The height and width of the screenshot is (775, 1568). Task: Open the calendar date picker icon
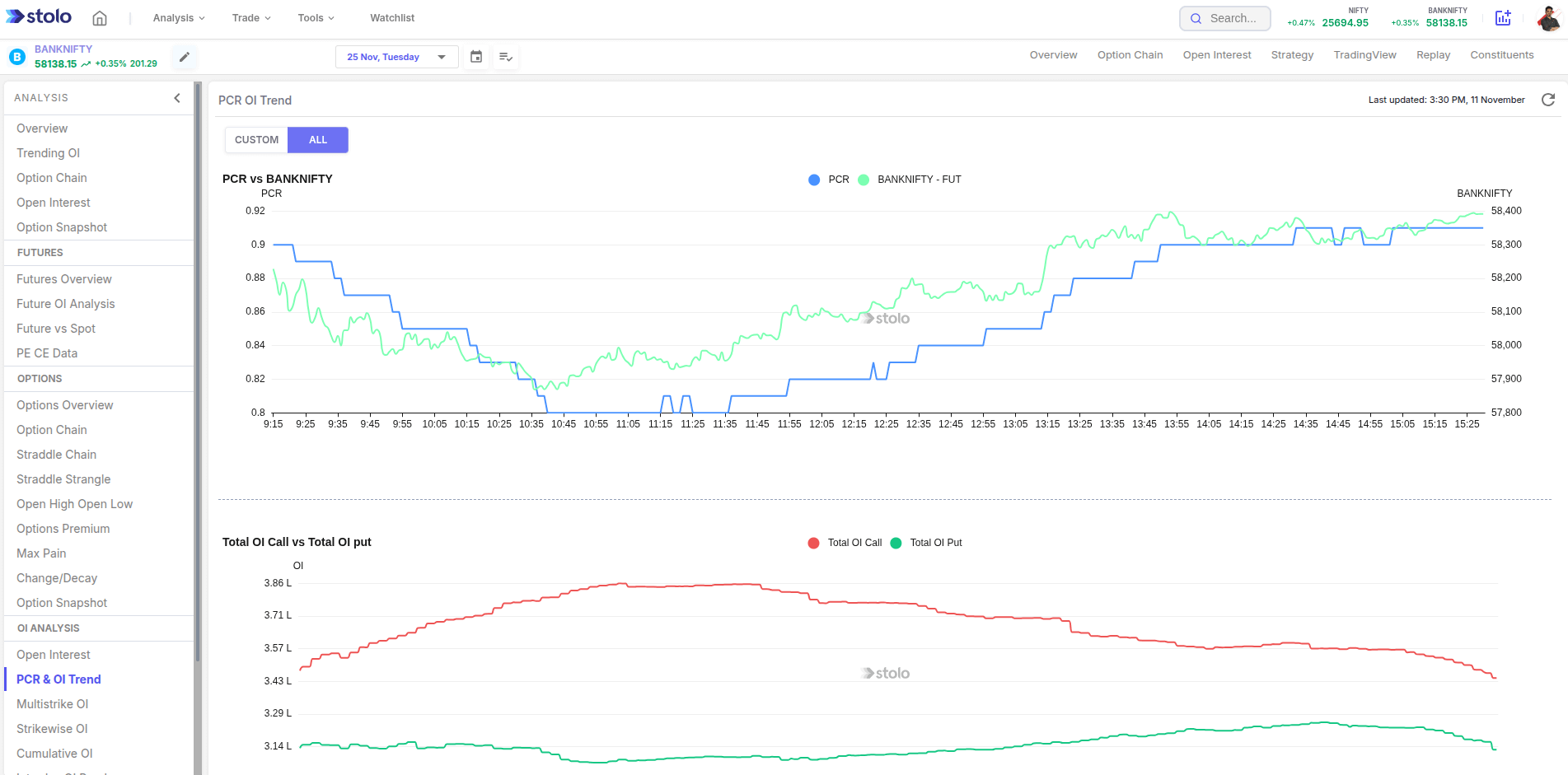(476, 56)
